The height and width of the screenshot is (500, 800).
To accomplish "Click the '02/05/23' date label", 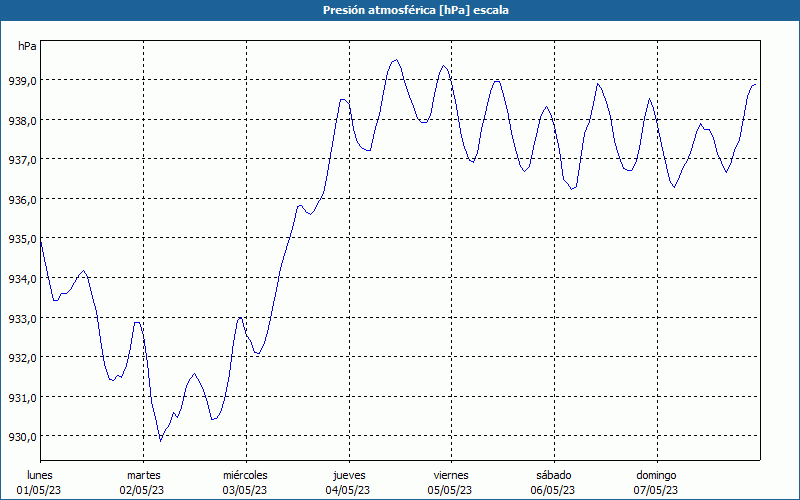I will 142,490.
